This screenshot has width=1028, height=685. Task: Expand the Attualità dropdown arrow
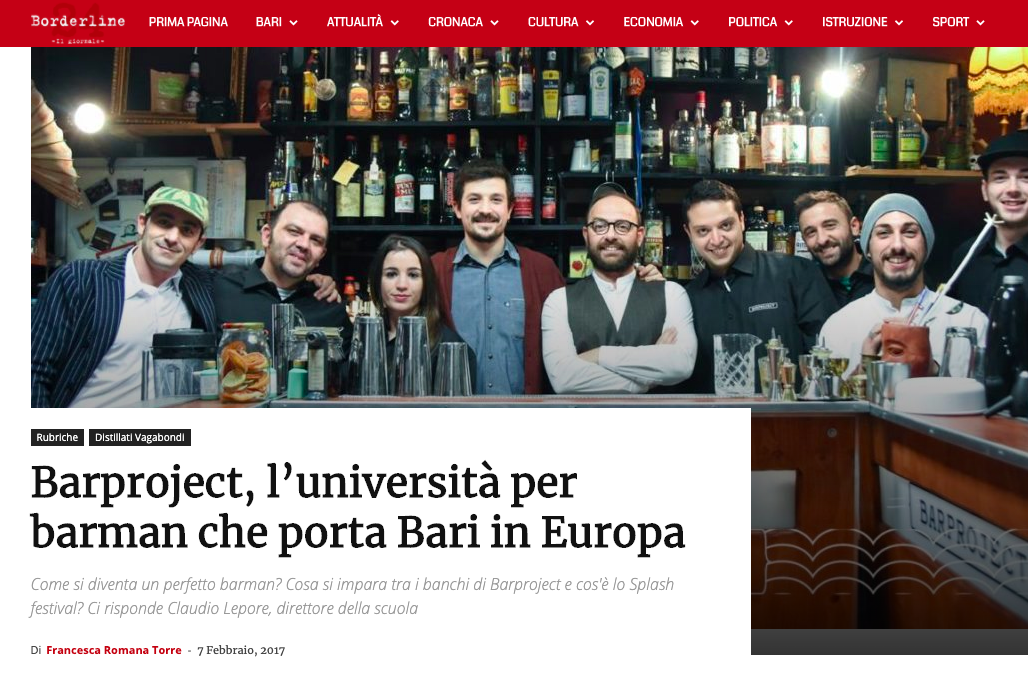395,23
